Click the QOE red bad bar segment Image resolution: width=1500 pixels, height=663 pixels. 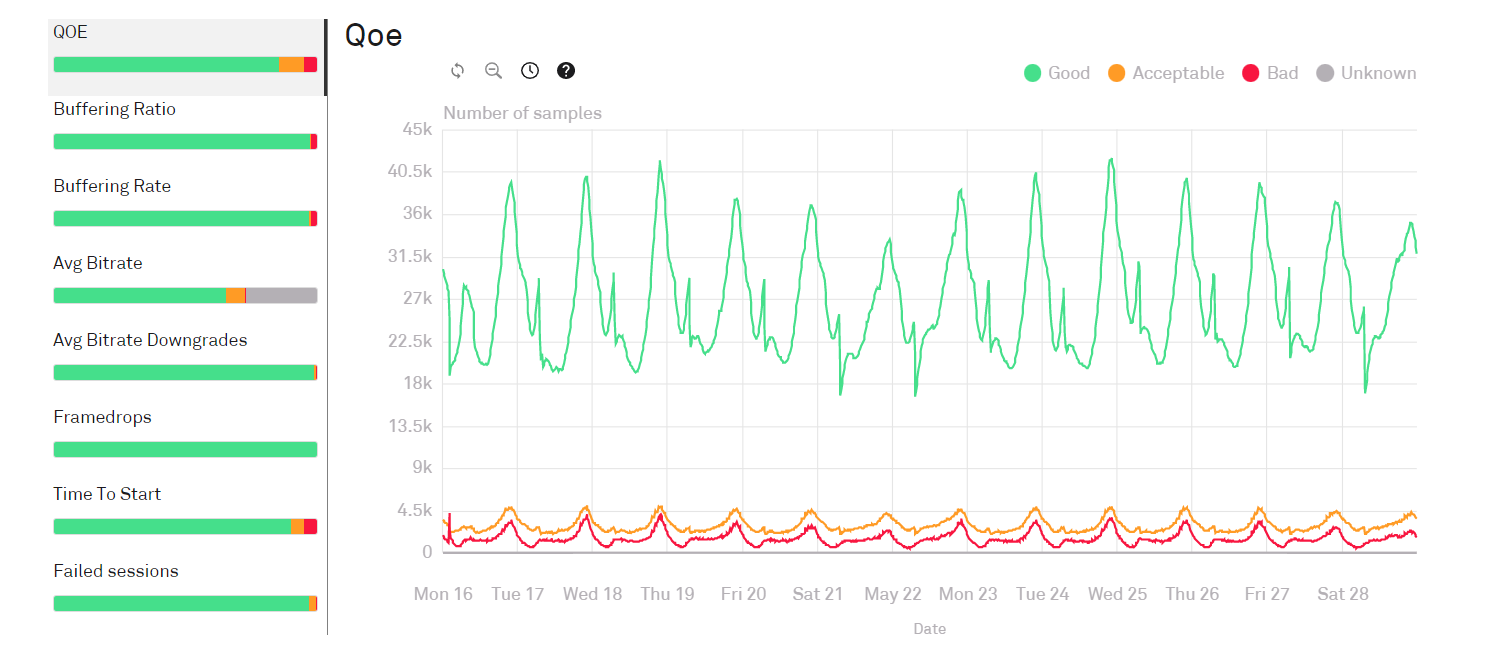coord(310,65)
